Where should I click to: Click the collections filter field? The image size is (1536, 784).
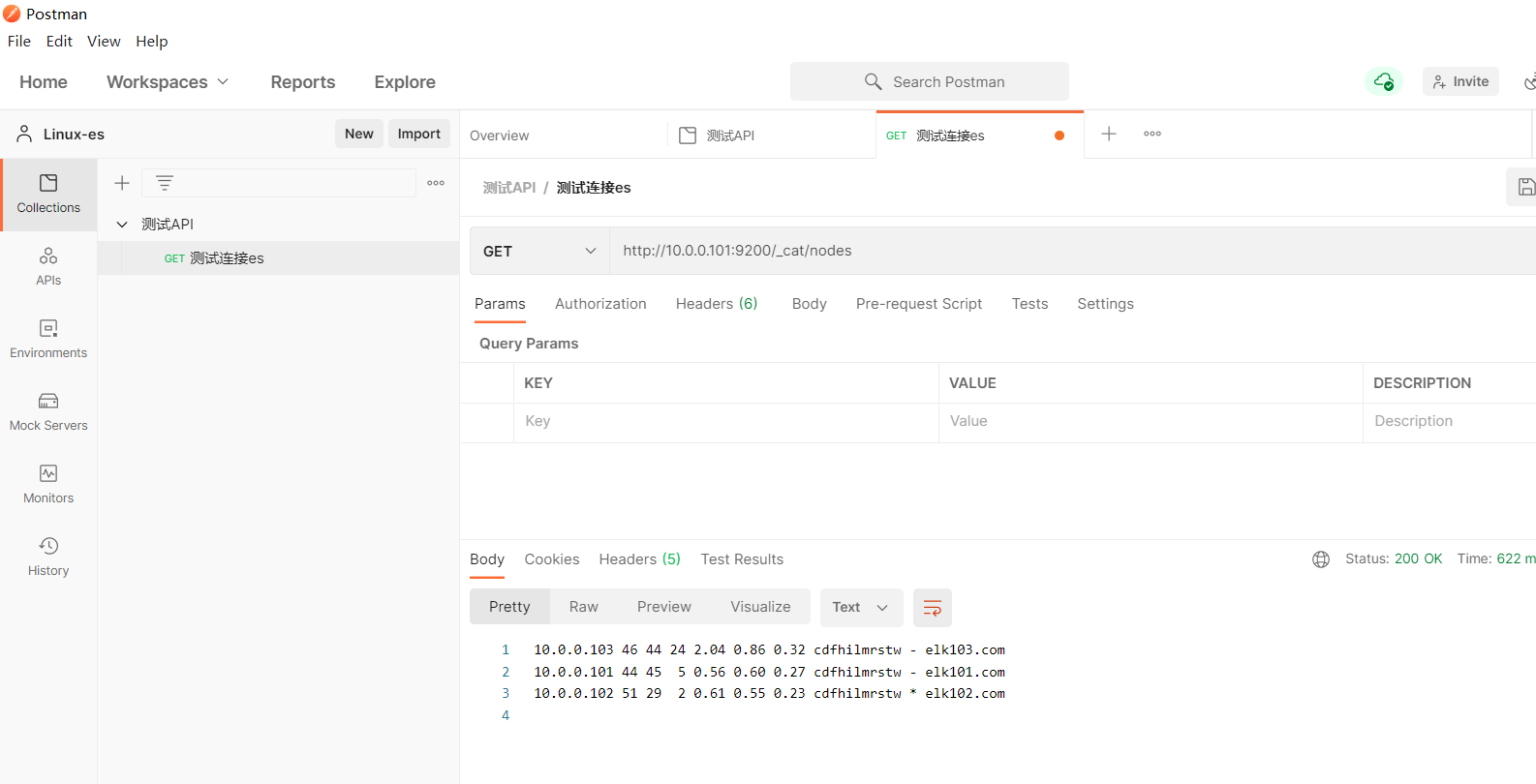tap(279, 183)
